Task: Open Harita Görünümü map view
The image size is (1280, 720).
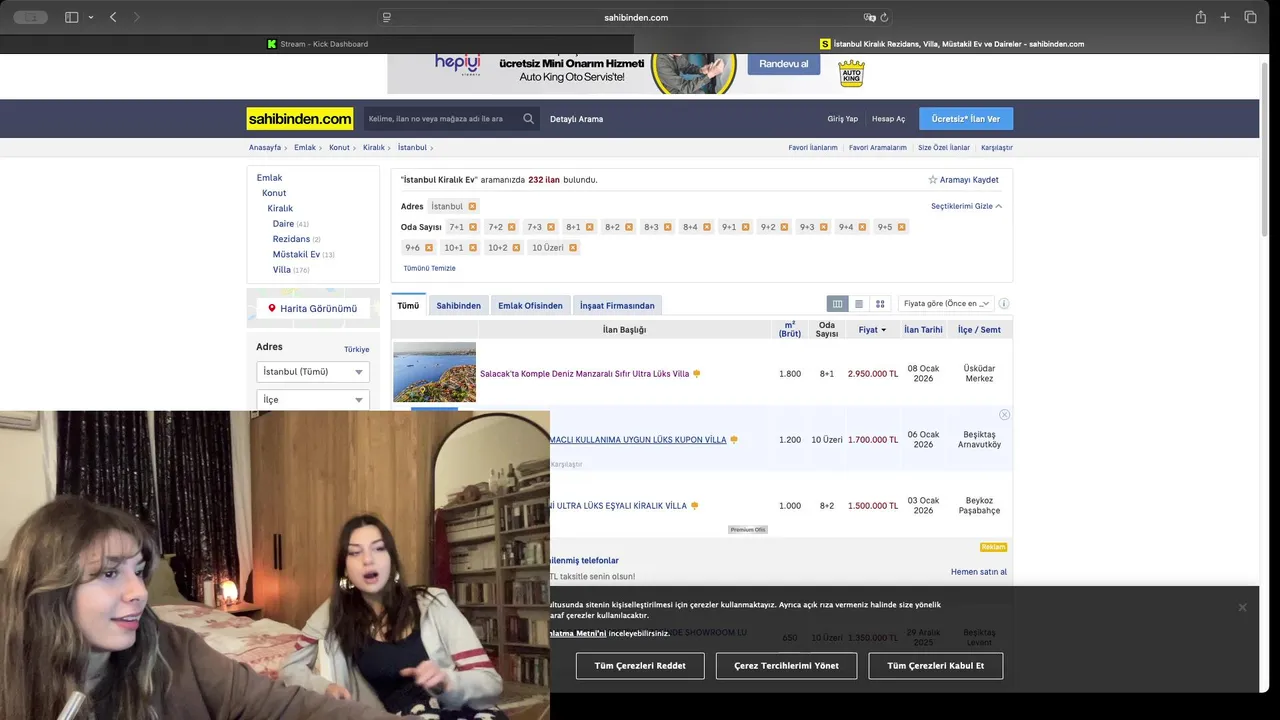Action: 312,308
